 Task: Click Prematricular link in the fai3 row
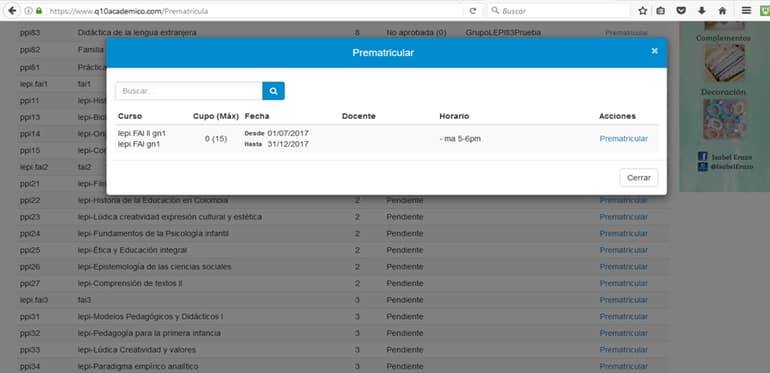624,300
